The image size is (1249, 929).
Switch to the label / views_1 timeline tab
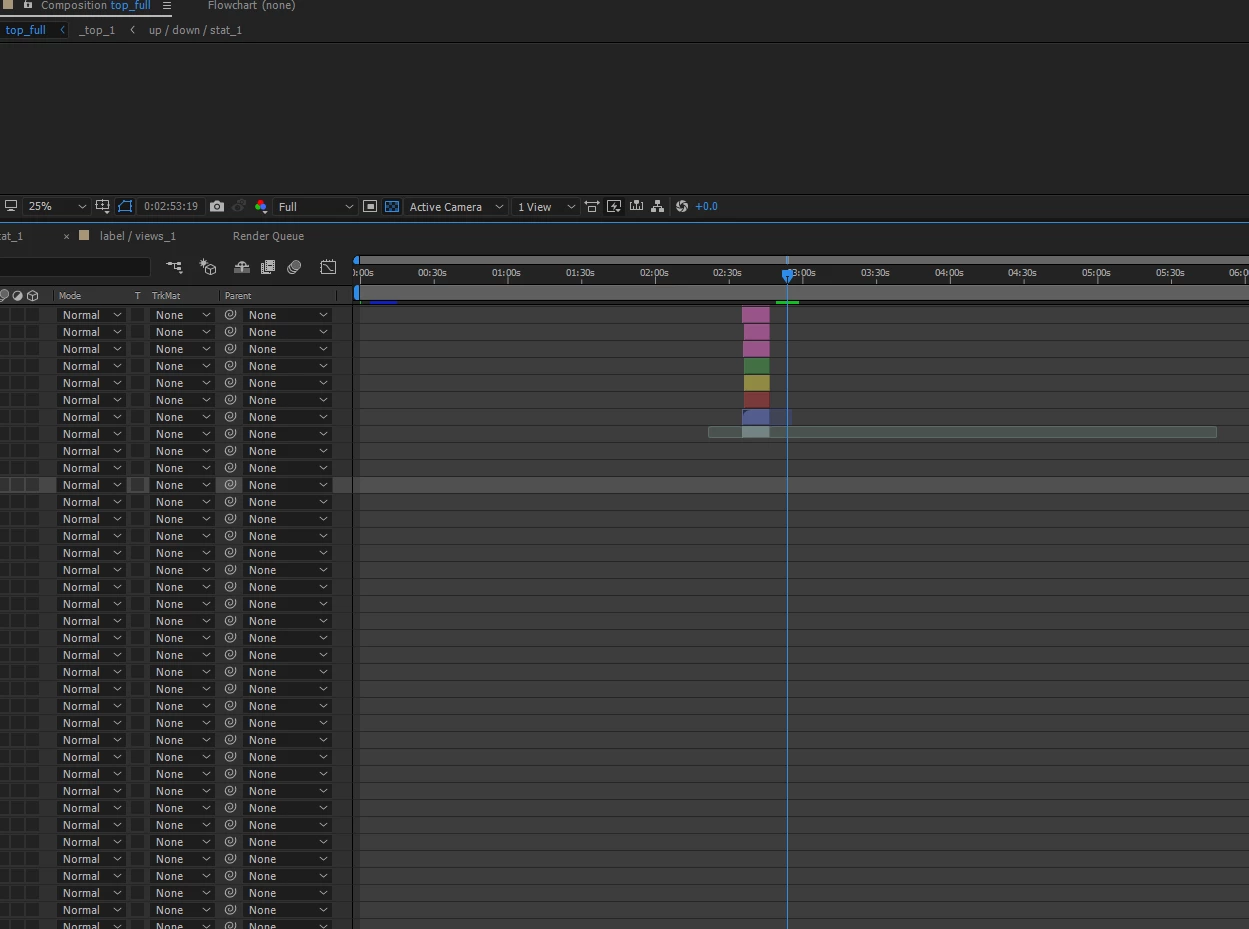pos(138,236)
